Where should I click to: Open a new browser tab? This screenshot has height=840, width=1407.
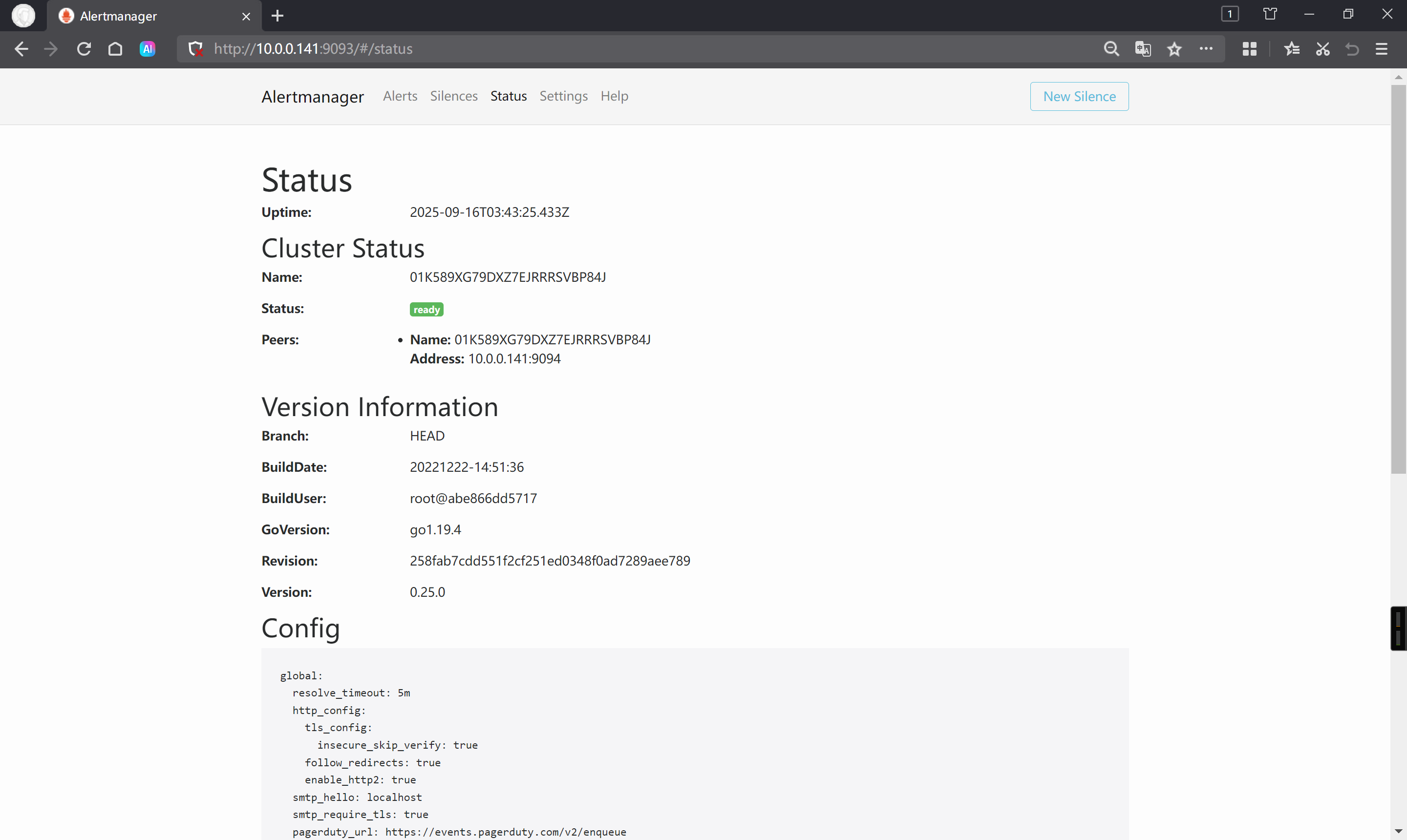click(277, 16)
